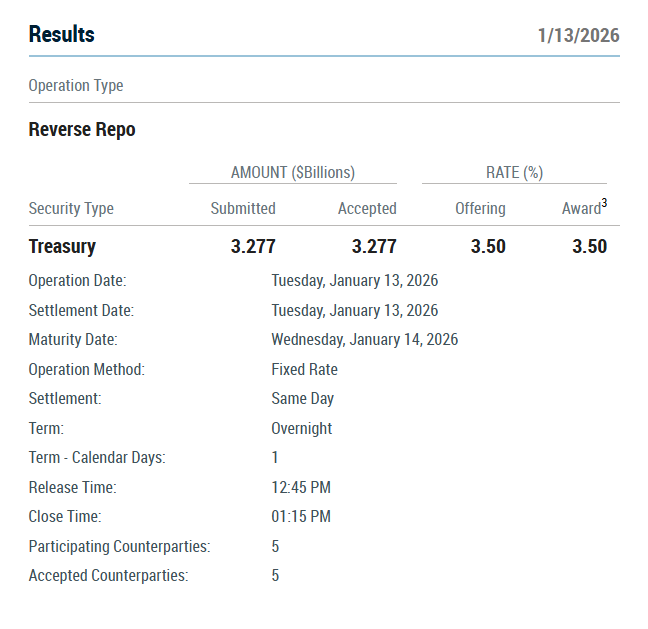Click the Release Time label
Screen dimensions: 648x629
(x=73, y=488)
